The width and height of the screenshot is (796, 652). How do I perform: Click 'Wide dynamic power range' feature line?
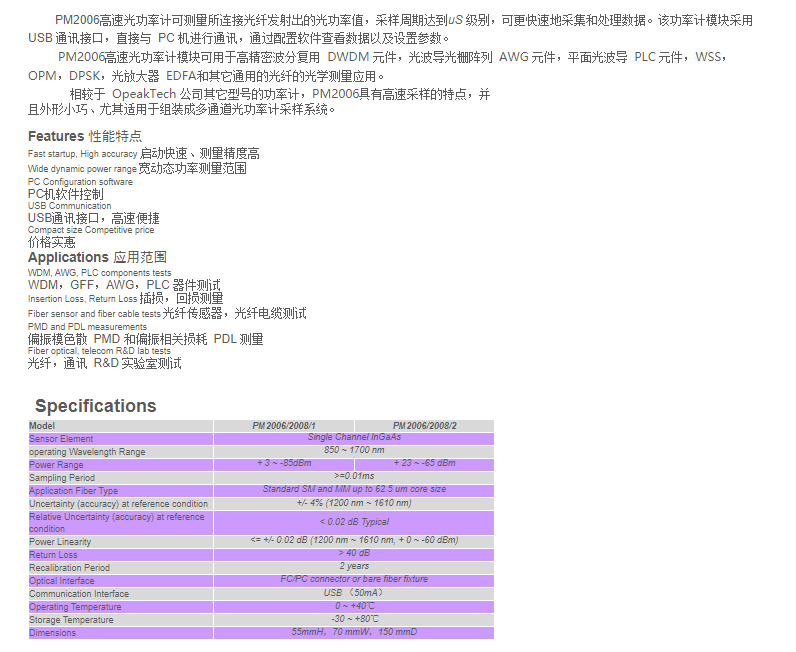[137, 168]
